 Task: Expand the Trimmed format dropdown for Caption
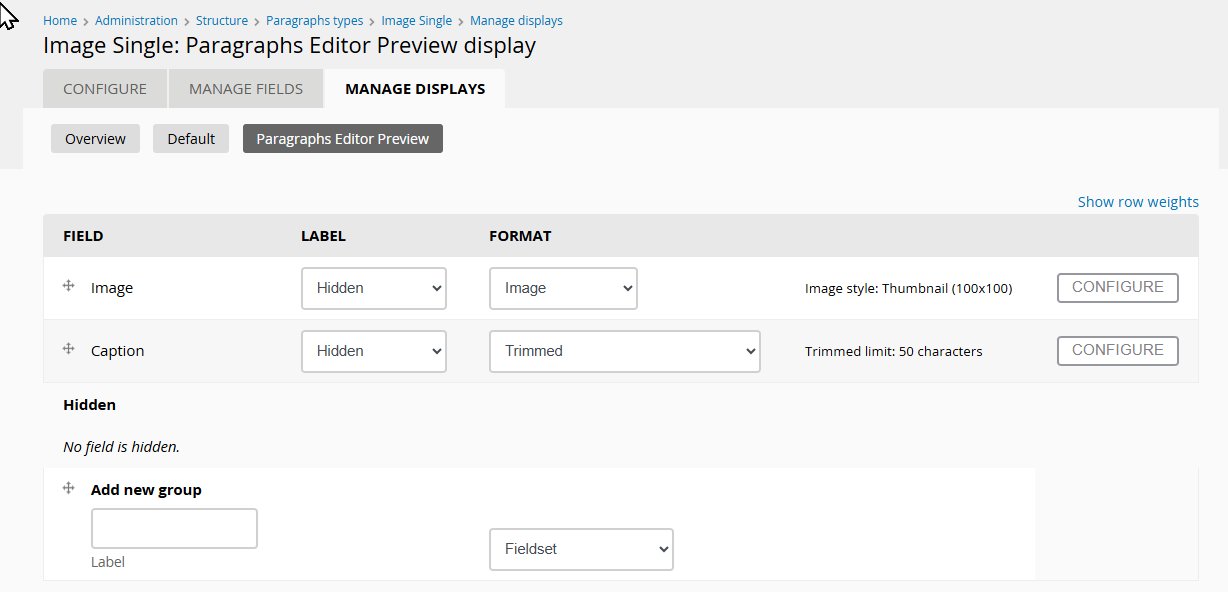(x=624, y=351)
